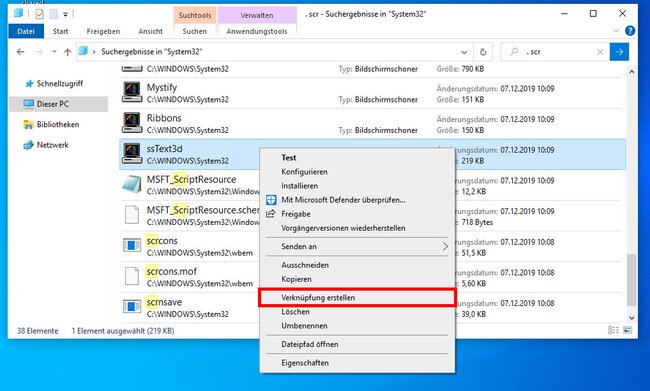The image size is (650, 391).
Task: Click the MSFT_ScriptResource notepad icon
Action: [132, 185]
